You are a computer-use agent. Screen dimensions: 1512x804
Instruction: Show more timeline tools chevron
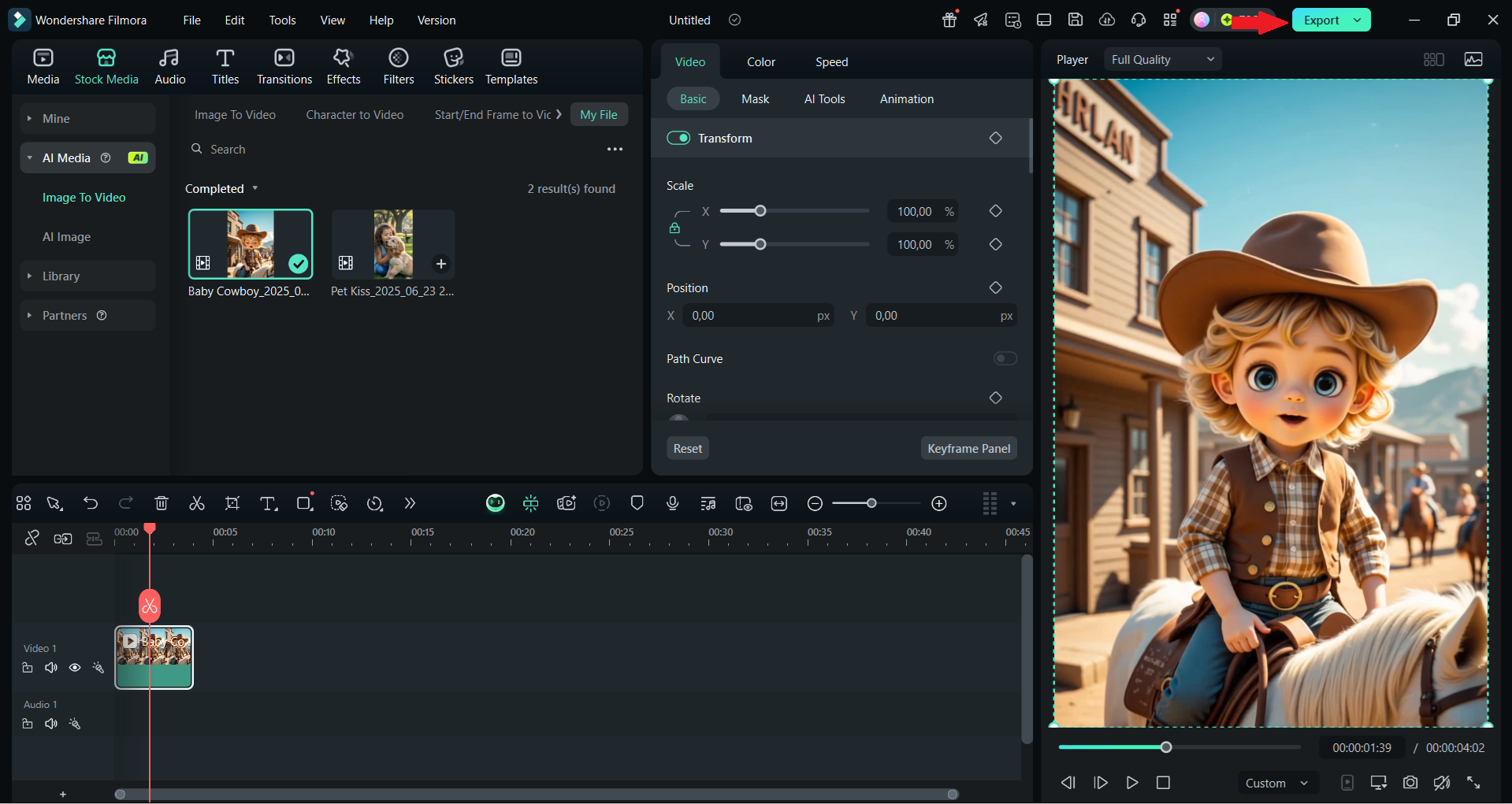[410, 503]
